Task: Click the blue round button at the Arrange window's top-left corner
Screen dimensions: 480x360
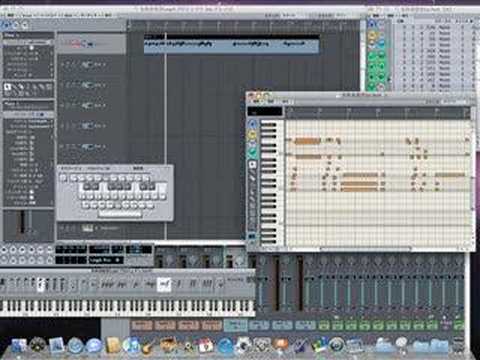Action: [6, 24]
